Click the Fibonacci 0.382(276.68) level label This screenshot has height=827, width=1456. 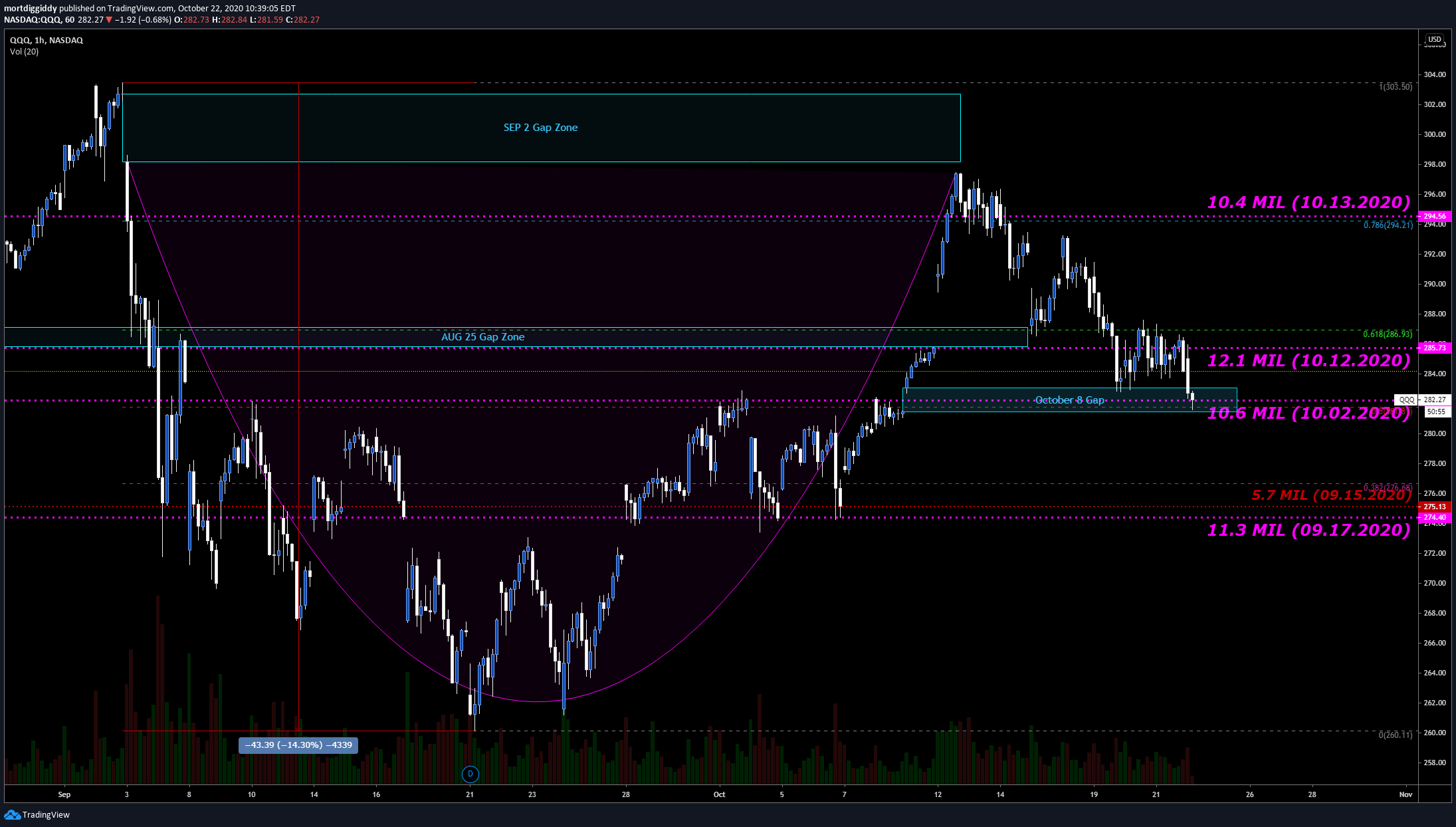coord(1388,488)
